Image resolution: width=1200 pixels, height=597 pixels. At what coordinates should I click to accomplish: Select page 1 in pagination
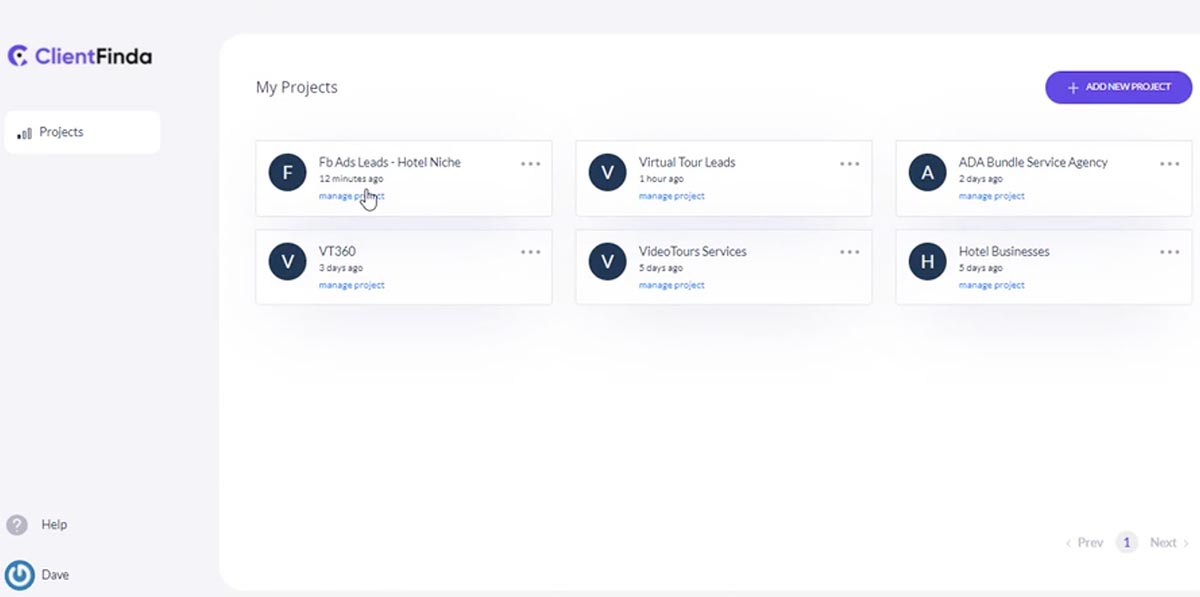1127,543
